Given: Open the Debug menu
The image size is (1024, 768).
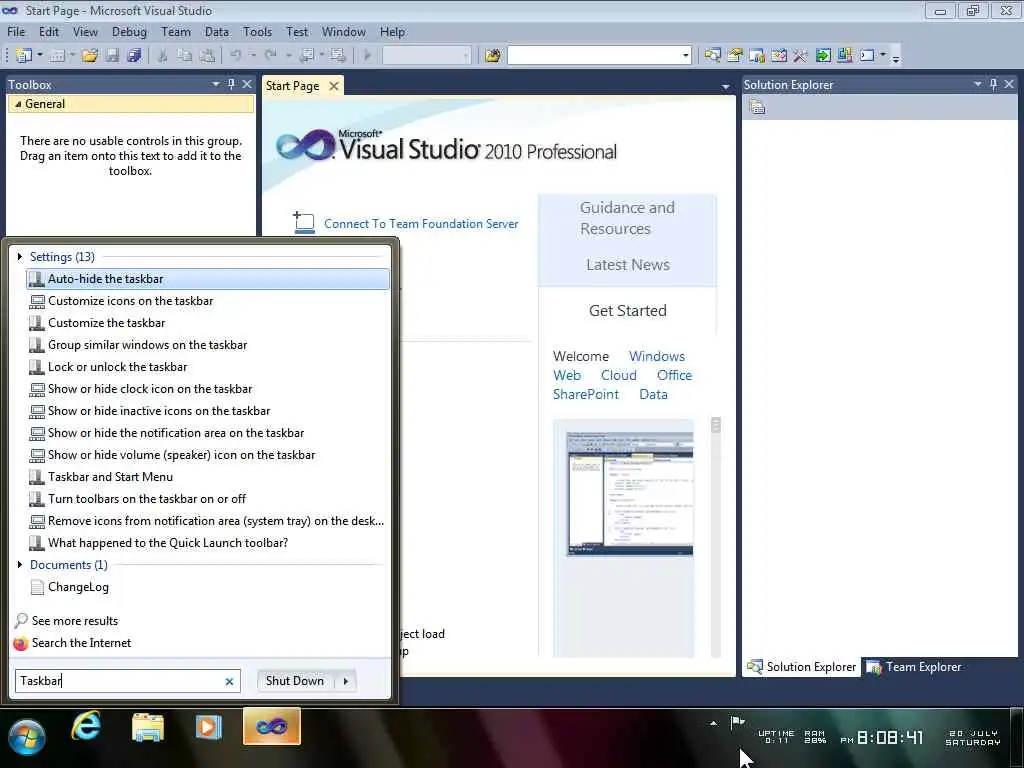Looking at the screenshot, I should coord(129,31).
